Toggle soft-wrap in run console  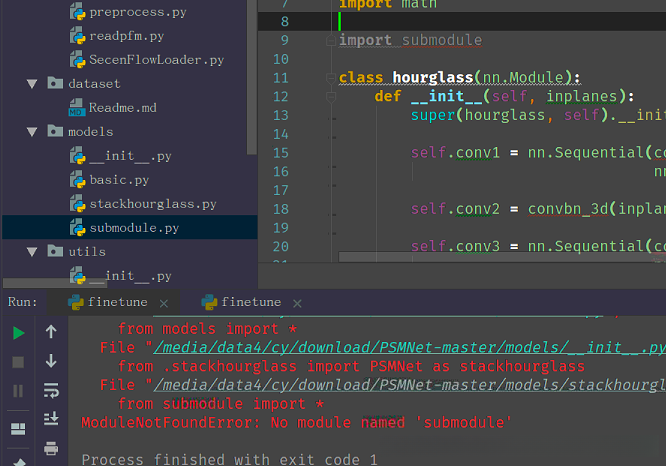[51, 390]
